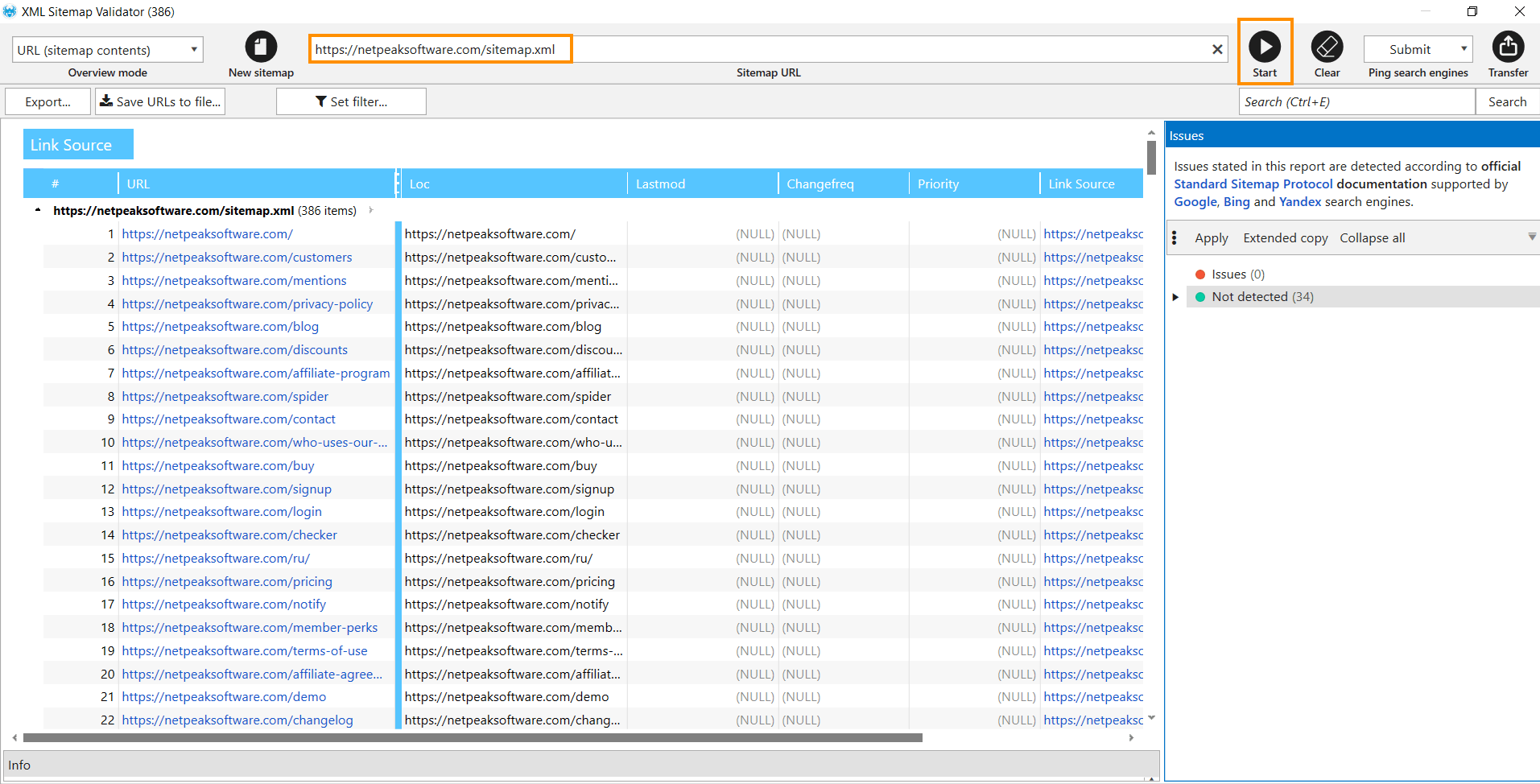Viewport: 1540px width, 784px height.
Task: Click the horizontal scrollbar thumb below the table
Action: 473,737
